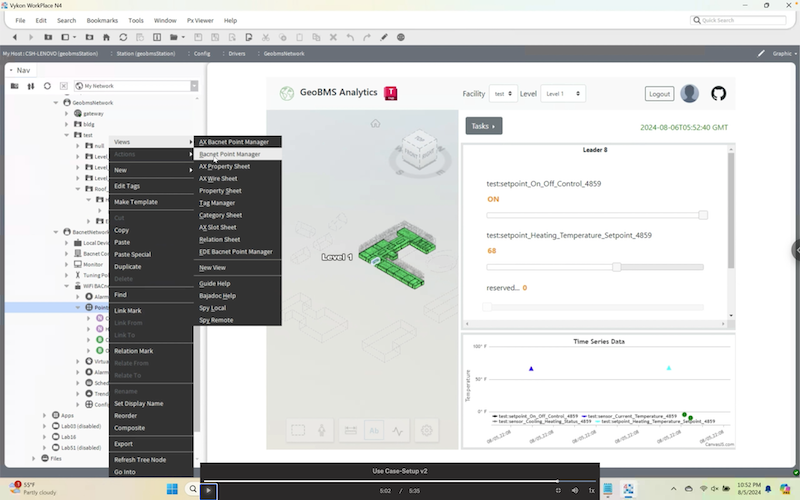Click the chart pulse icon in viewer toolbar

click(397, 431)
